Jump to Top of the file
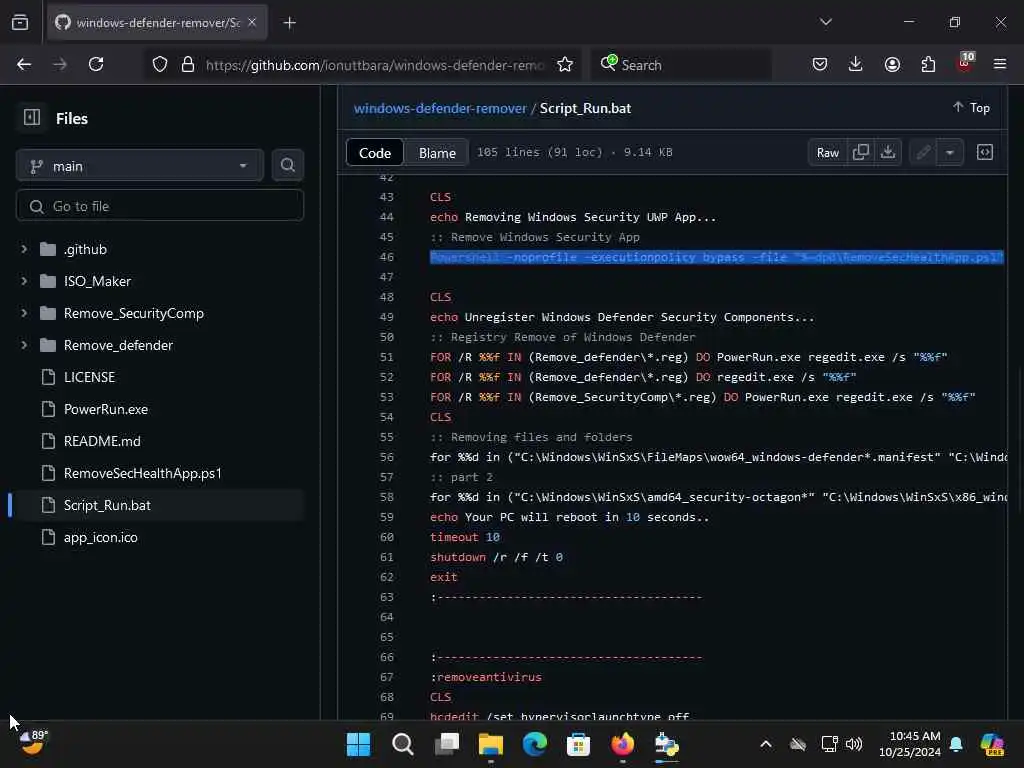This screenshot has width=1024, height=768. 971,108
